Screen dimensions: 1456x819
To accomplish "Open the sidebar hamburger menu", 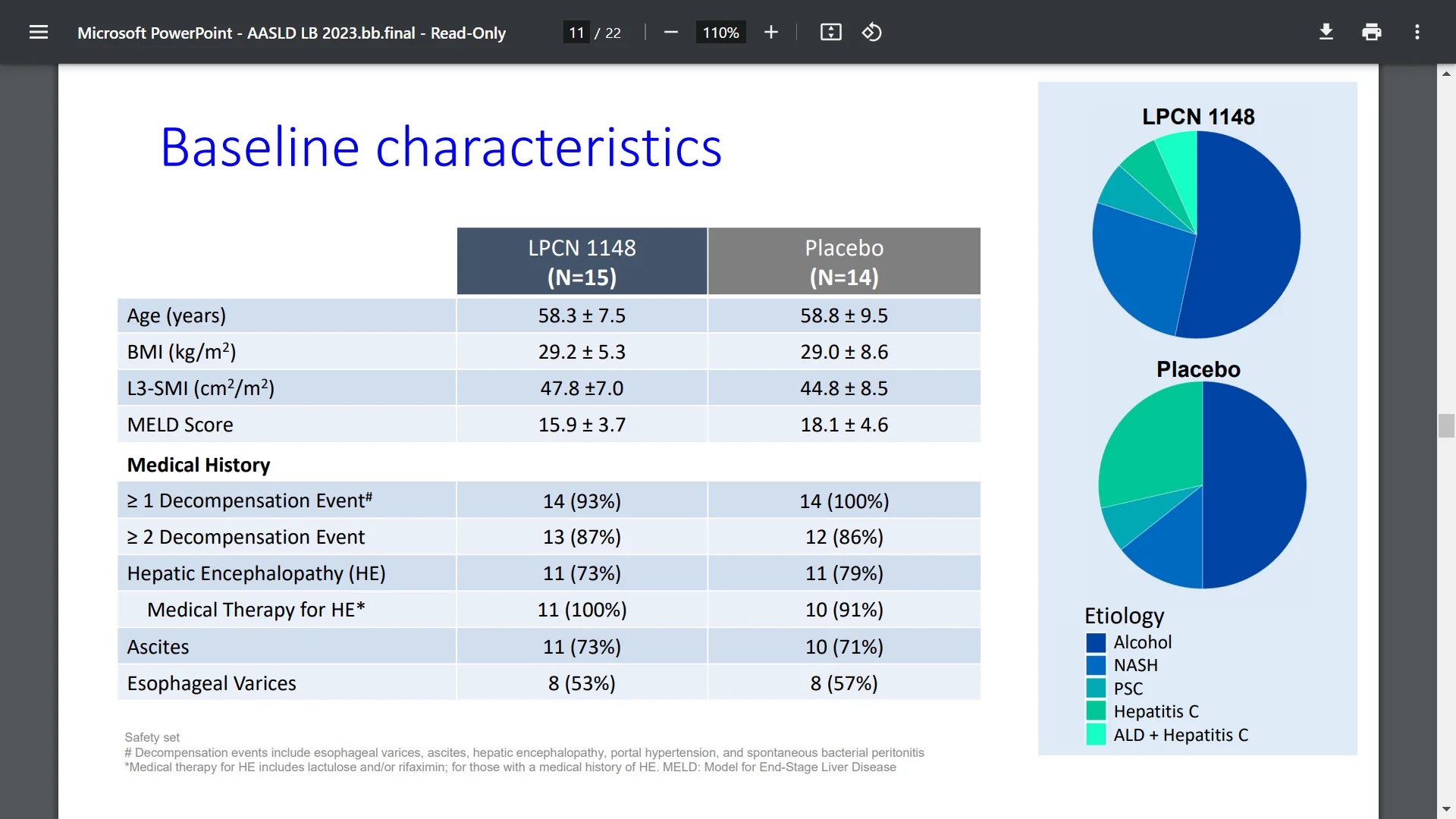I will tap(39, 32).
